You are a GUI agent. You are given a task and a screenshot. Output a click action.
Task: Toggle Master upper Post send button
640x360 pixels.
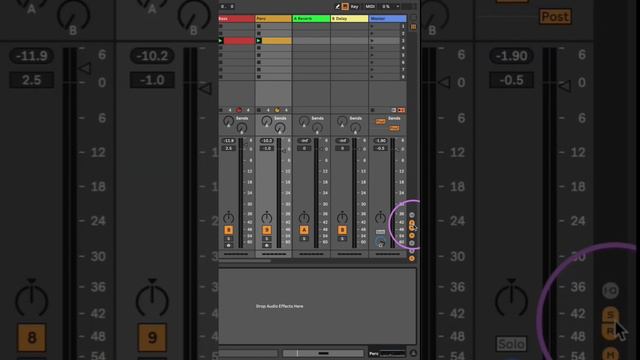click(380, 122)
